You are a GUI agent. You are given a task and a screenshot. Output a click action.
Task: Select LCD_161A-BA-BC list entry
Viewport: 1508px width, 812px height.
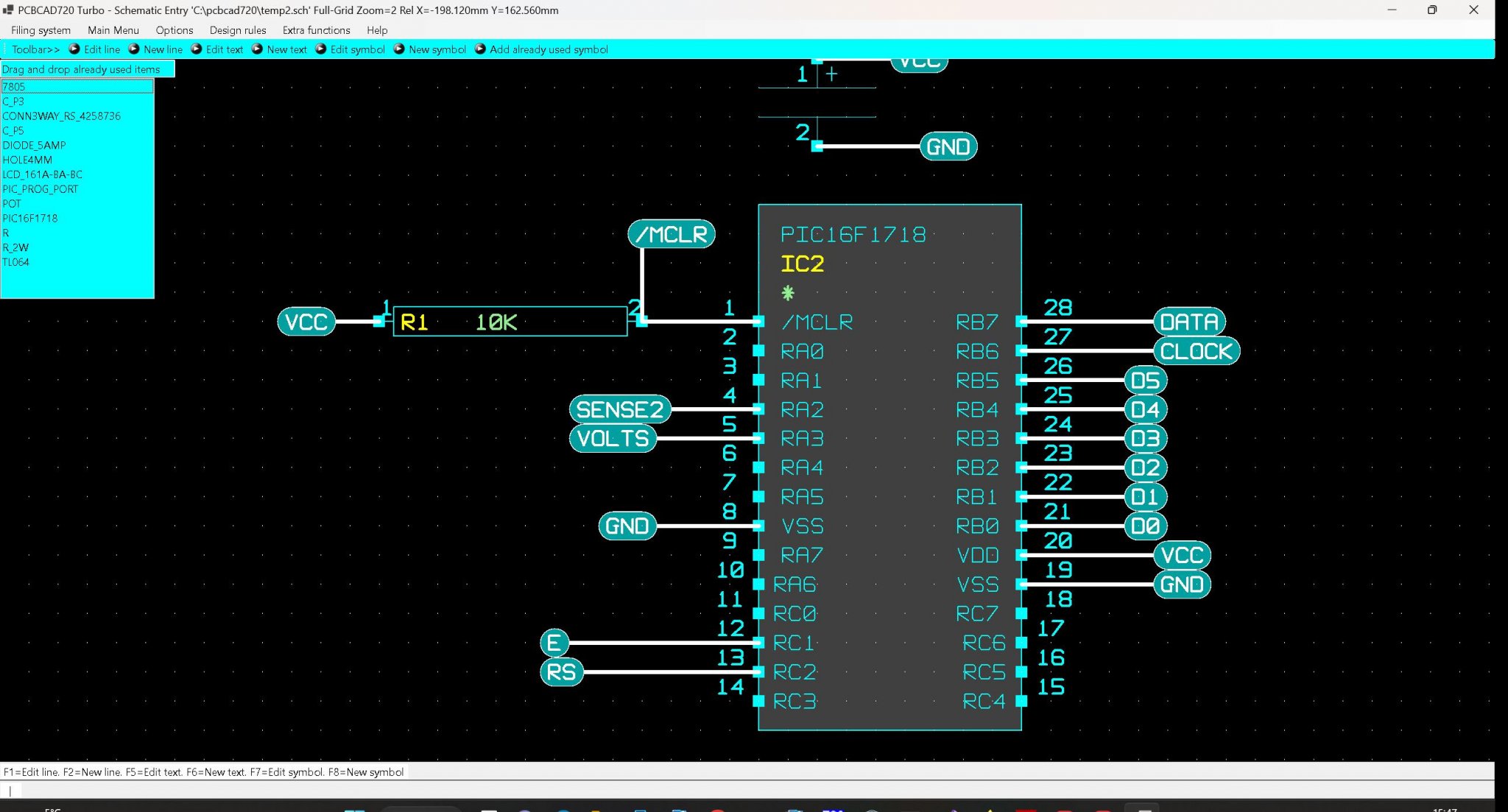[77, 174]
